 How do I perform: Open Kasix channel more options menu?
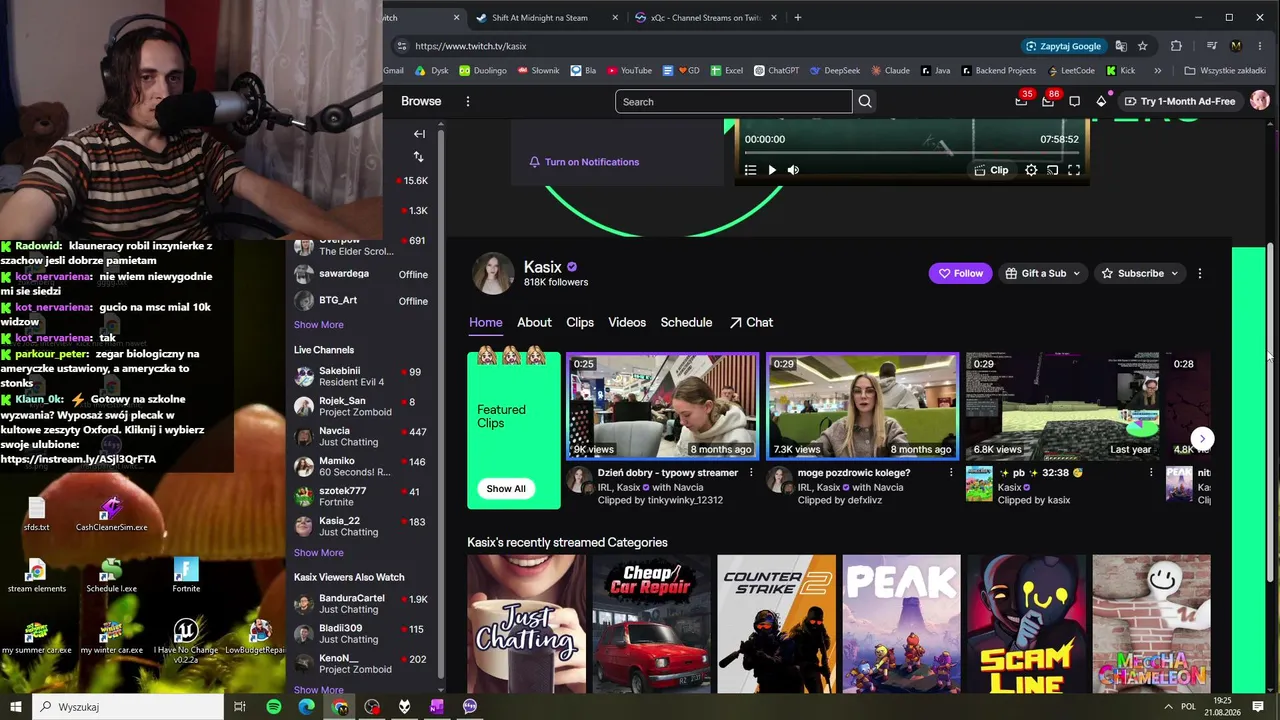click(x=1200, y=273)
